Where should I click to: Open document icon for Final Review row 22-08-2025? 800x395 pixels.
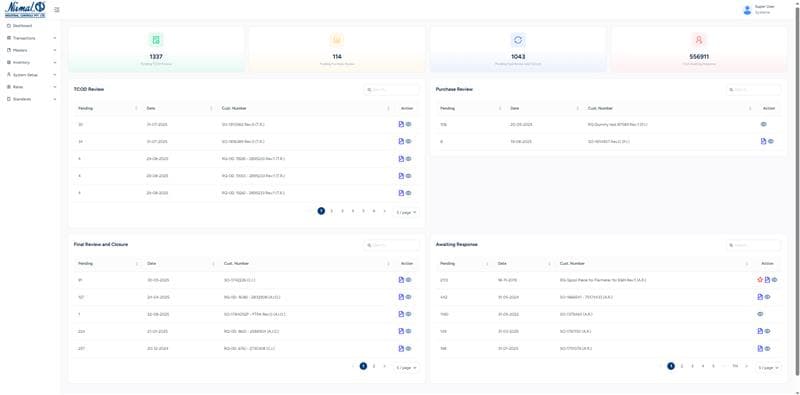(x=401, y=314)
